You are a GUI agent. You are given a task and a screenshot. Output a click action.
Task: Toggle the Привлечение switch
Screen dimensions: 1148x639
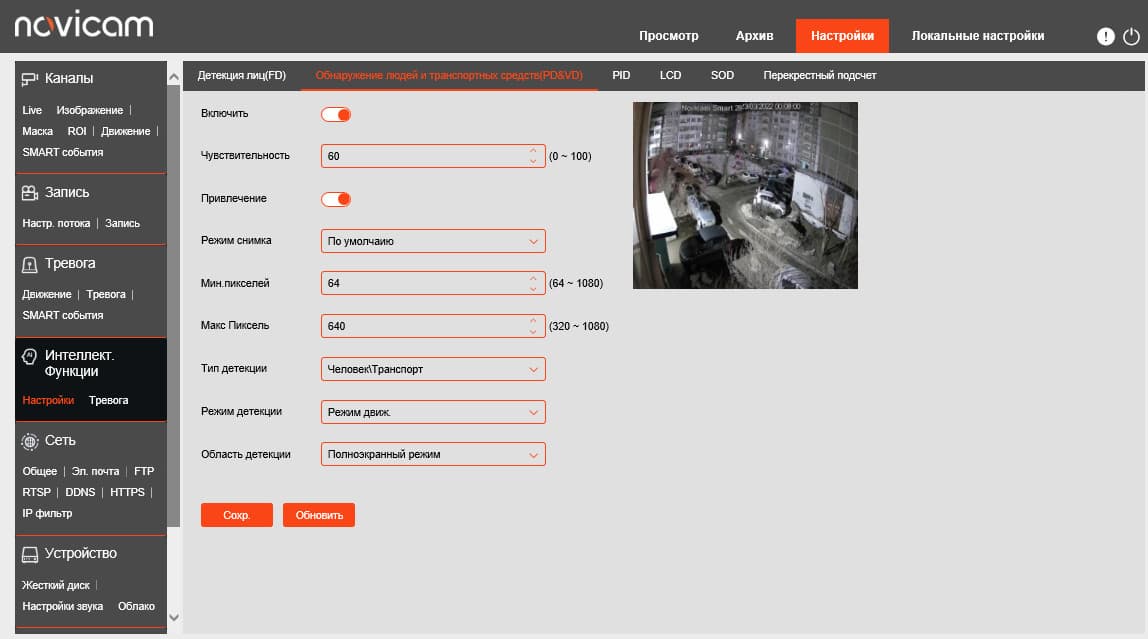click(336, 199)
